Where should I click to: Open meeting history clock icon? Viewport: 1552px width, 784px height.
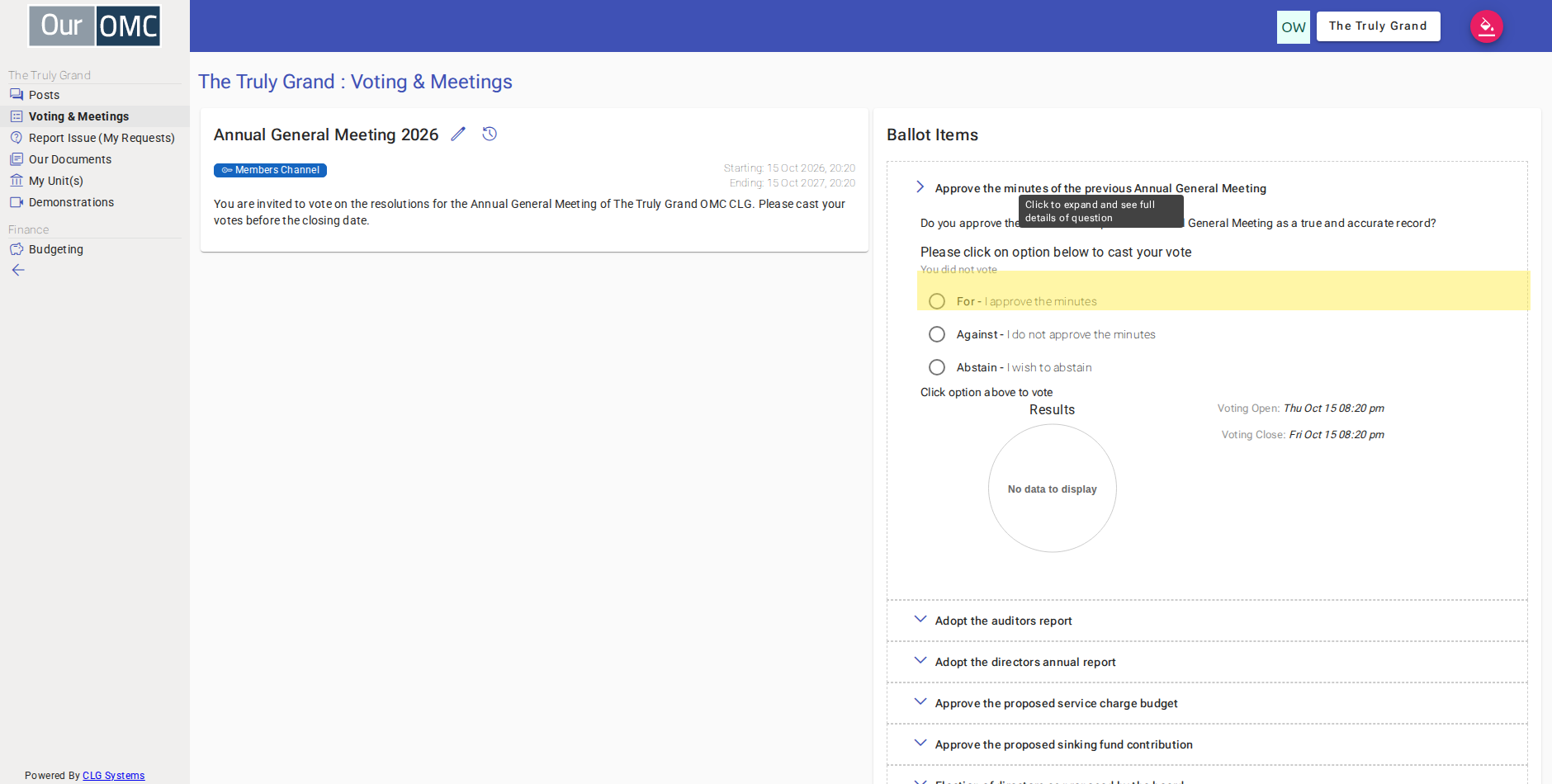click(490, 134)
